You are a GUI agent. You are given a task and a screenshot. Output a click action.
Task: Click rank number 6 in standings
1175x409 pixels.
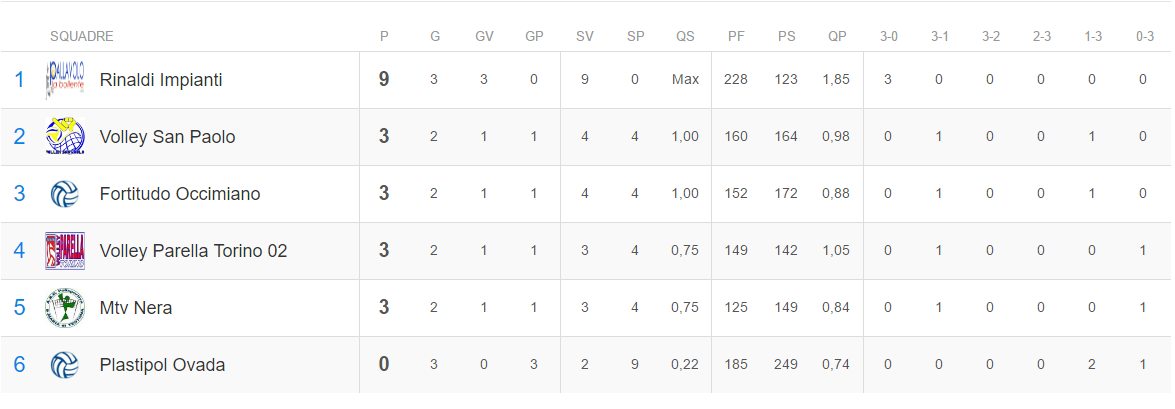pyautogui.click(x=19, y=365)
